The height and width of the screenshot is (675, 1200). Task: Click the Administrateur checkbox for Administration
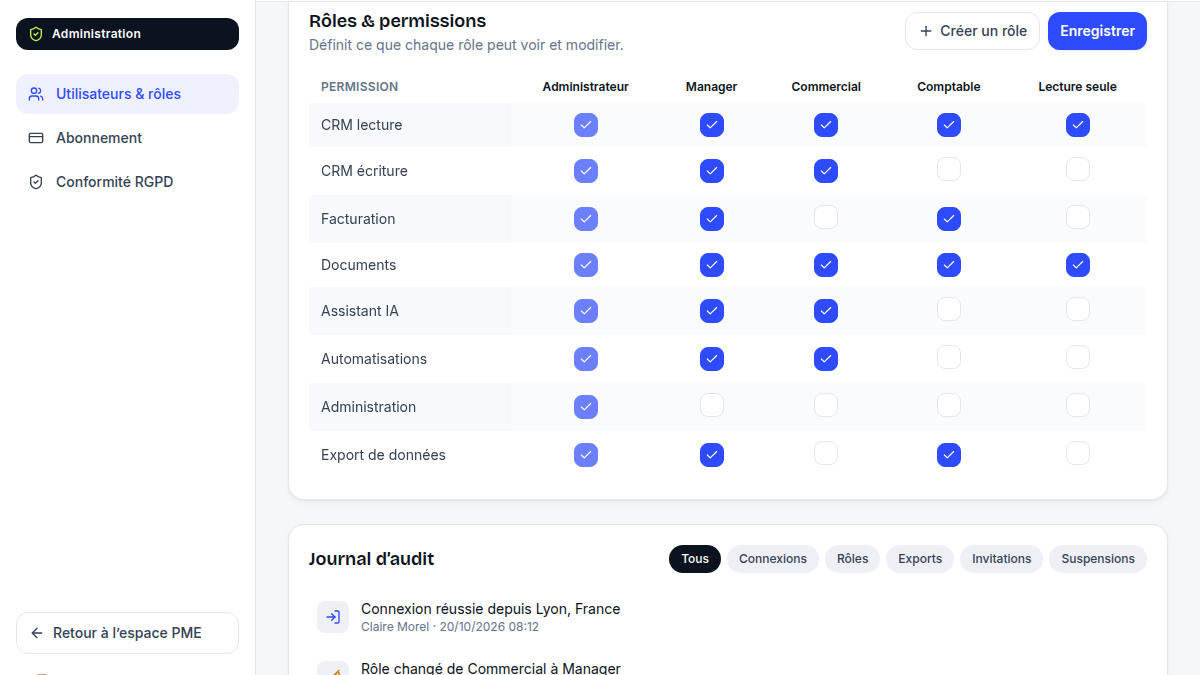[x=586, y=407]
